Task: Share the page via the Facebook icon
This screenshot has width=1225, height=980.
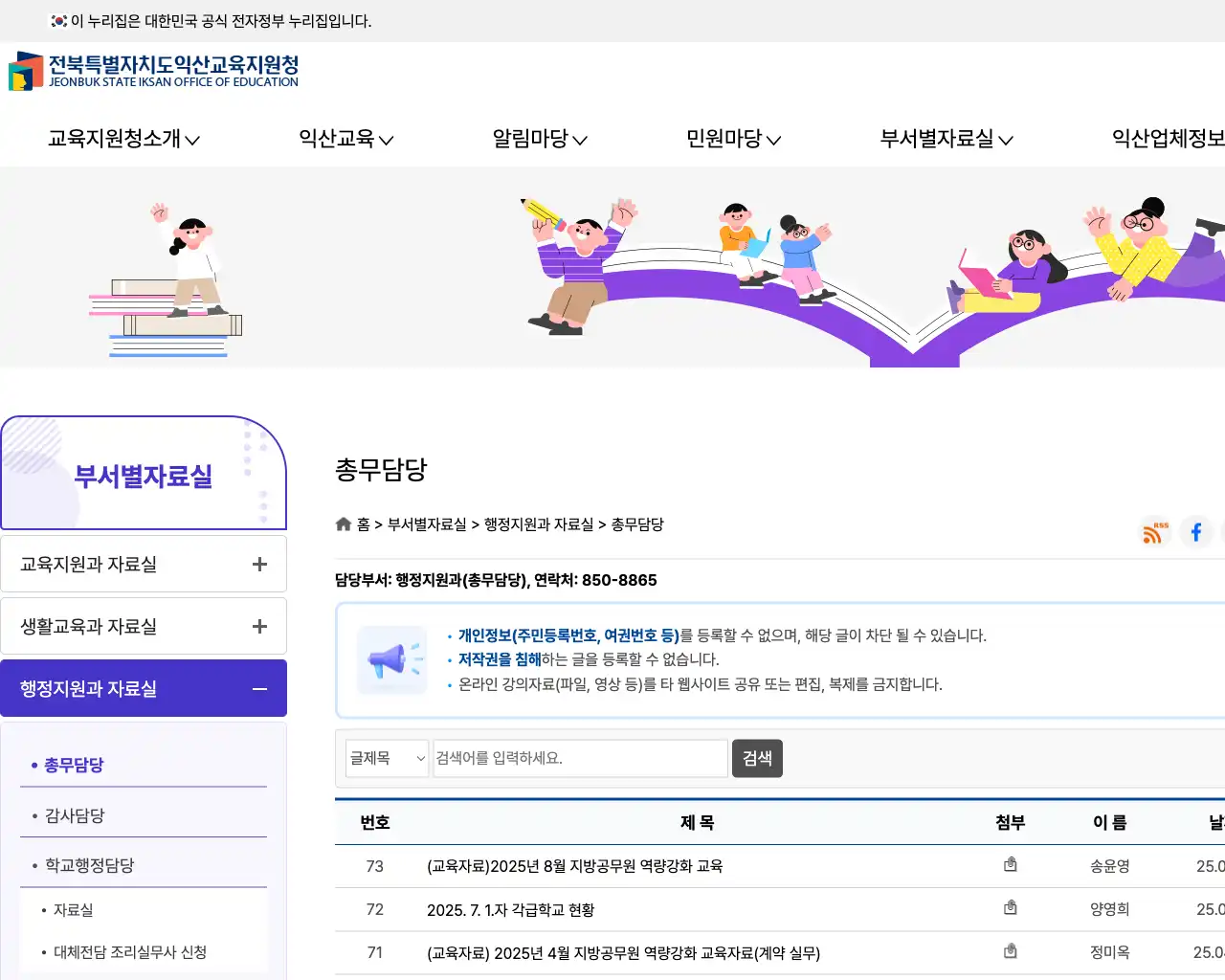Action: 1196,532
